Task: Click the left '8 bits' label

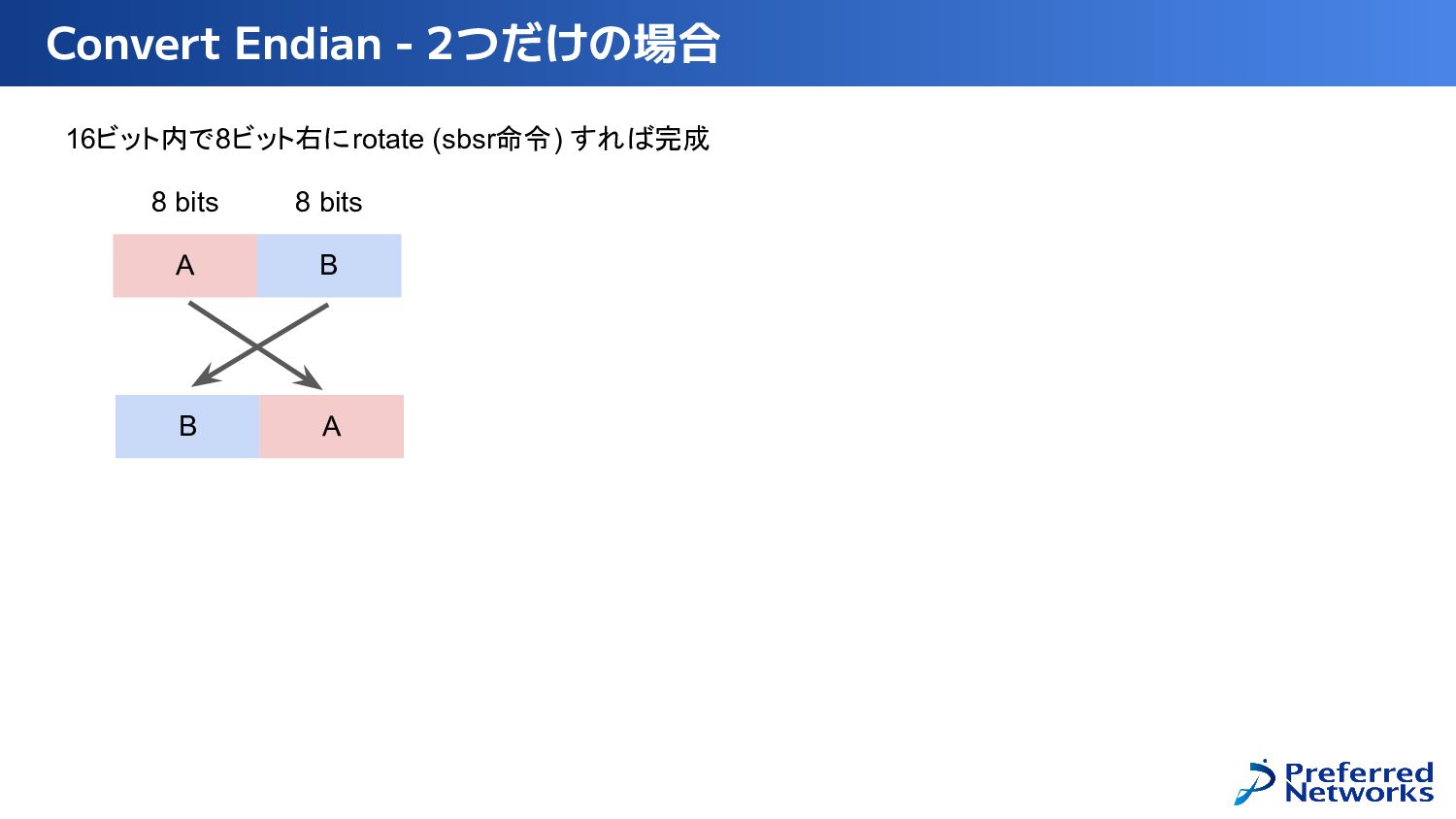Action: tap(184, 202)
